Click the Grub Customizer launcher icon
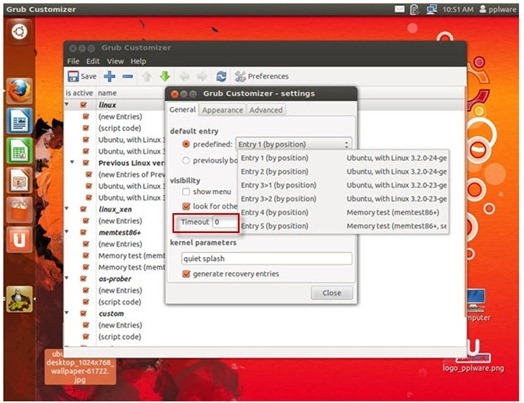 point(19,299)
